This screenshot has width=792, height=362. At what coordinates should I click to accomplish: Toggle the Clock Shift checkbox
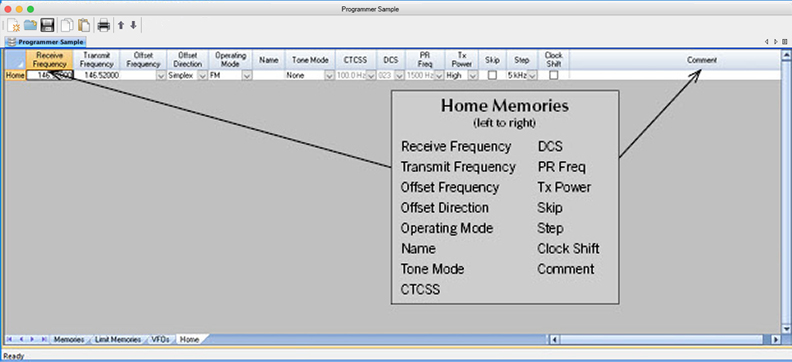pos(554,75)
